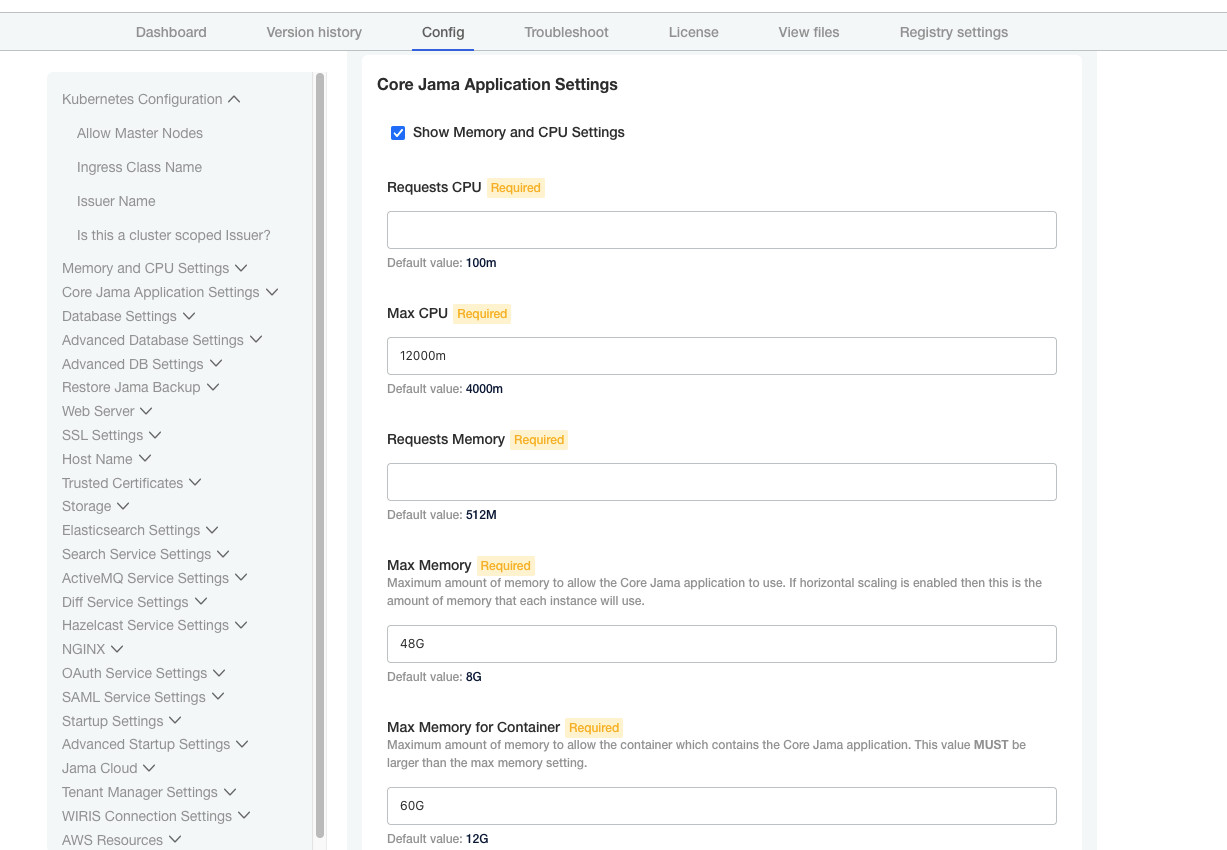
Task: Click the Requests CPU input field
Action: pyautogui.click(x=722, y=230)
